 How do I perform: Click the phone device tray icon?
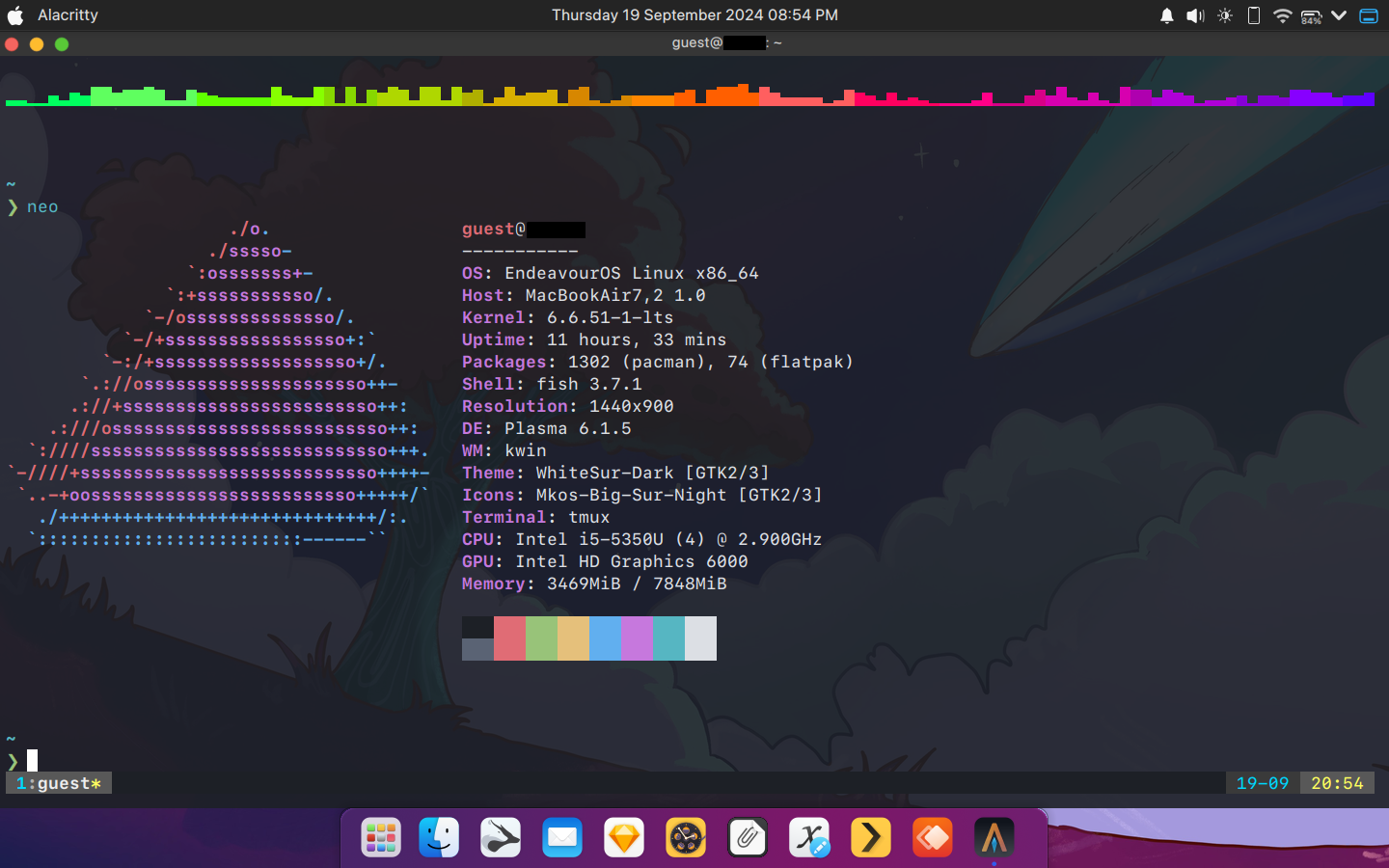[x=1254, y=15]
